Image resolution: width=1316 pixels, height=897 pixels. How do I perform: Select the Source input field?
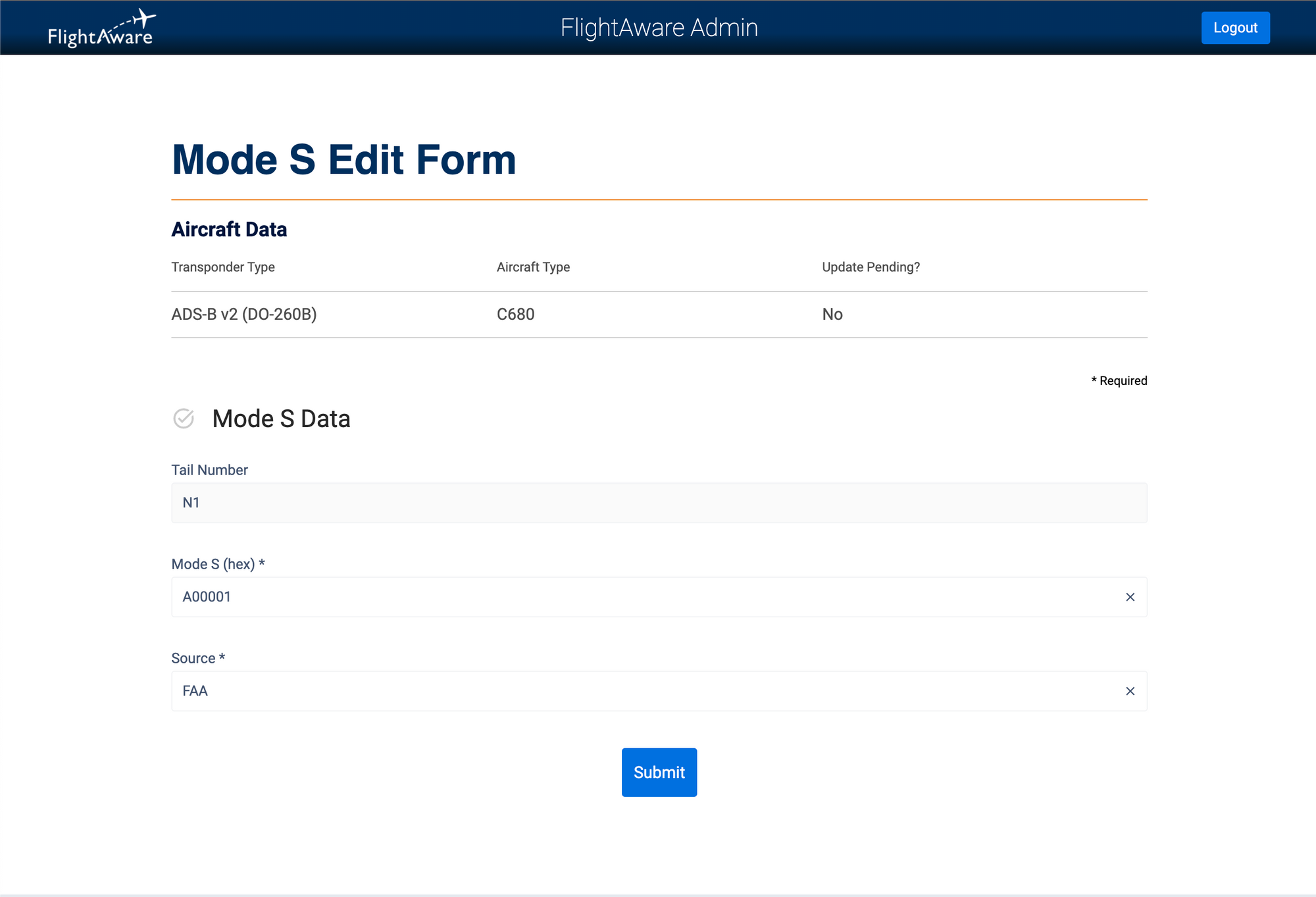pyautogui.click(x=645, y=691)
